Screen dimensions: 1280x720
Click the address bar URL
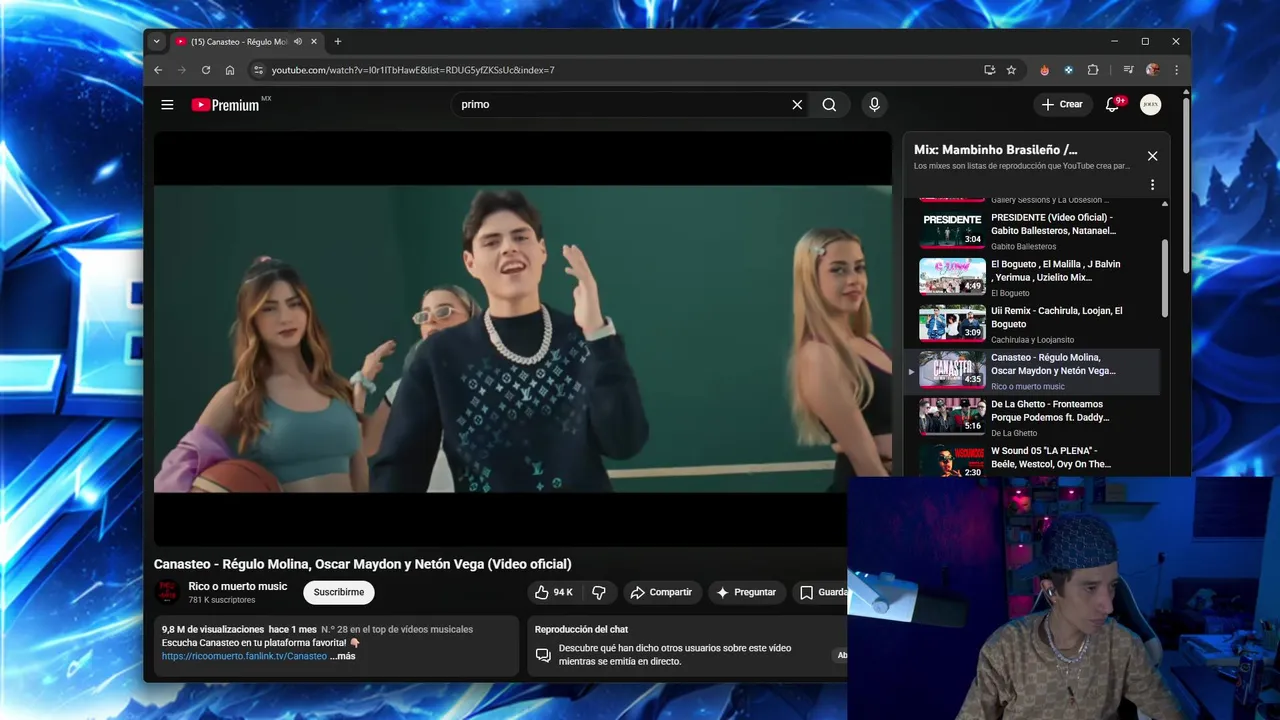click(x=413, y=70)
